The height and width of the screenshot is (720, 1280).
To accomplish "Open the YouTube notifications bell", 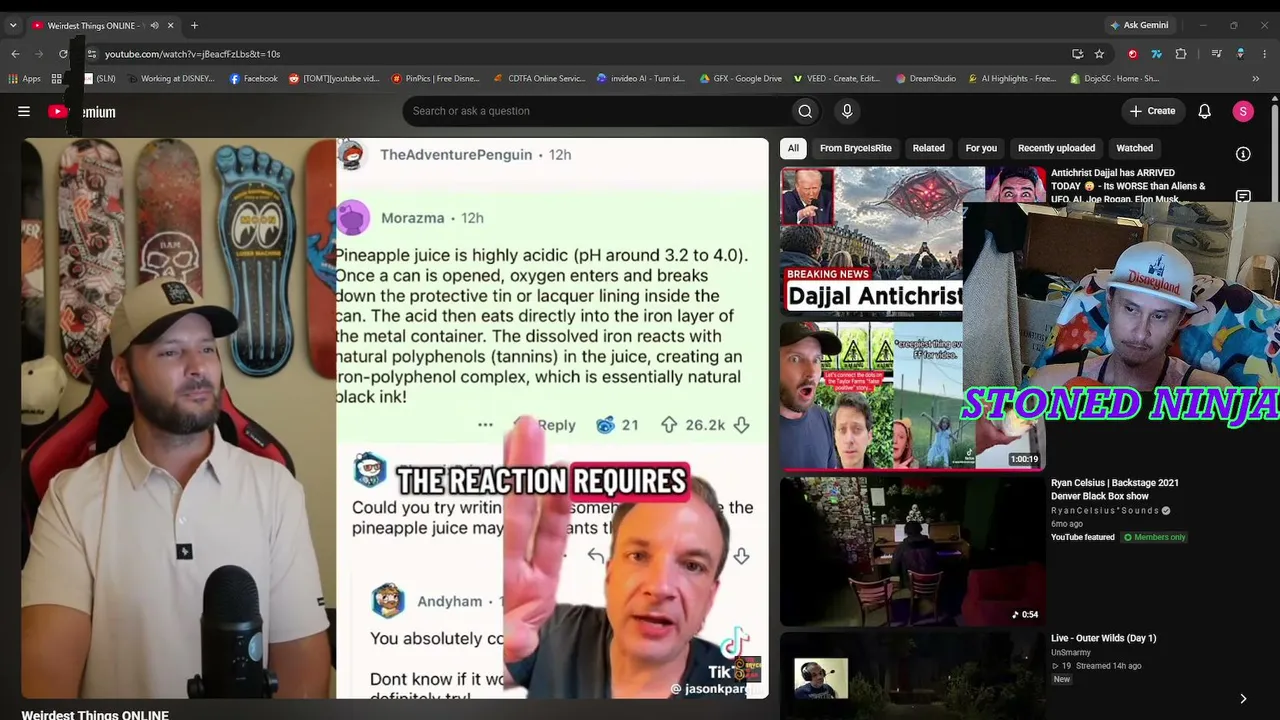I will (x=1205, y=112).
